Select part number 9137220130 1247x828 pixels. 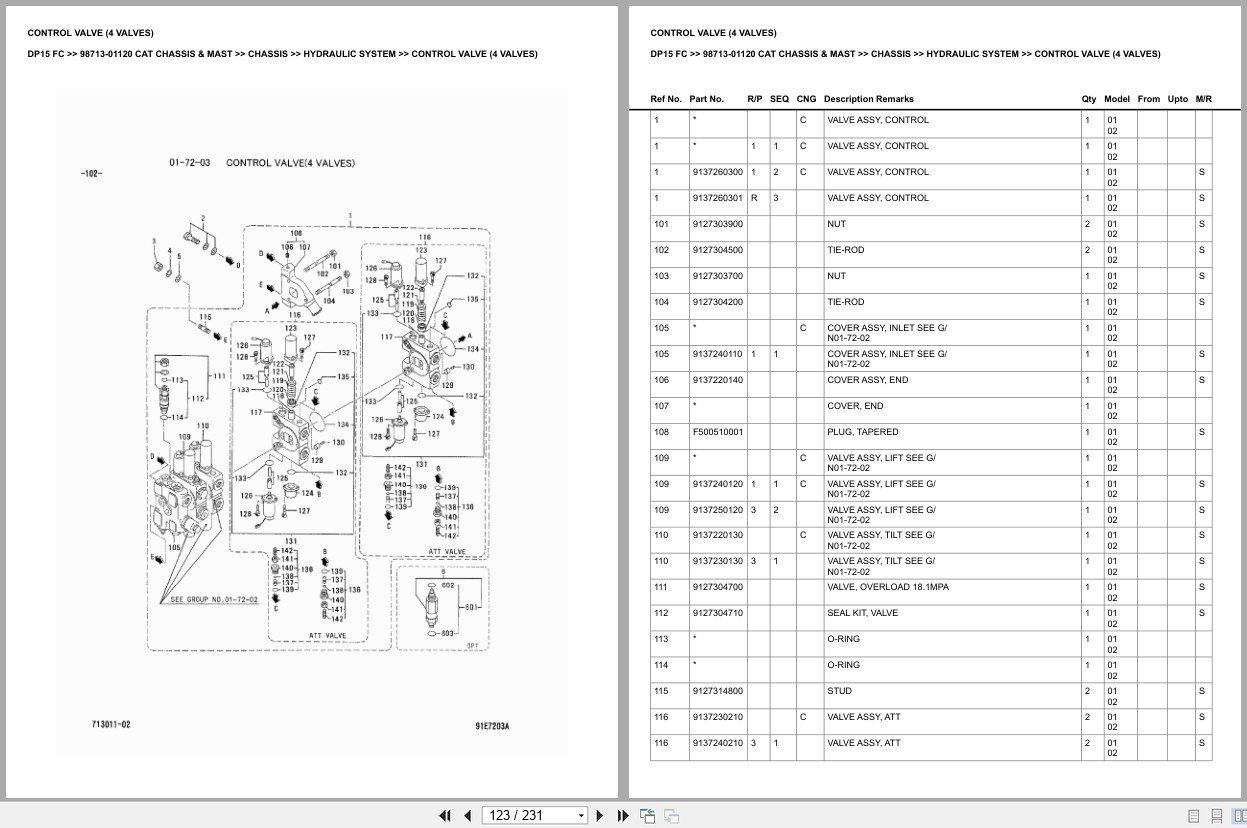tap(718, 536)
